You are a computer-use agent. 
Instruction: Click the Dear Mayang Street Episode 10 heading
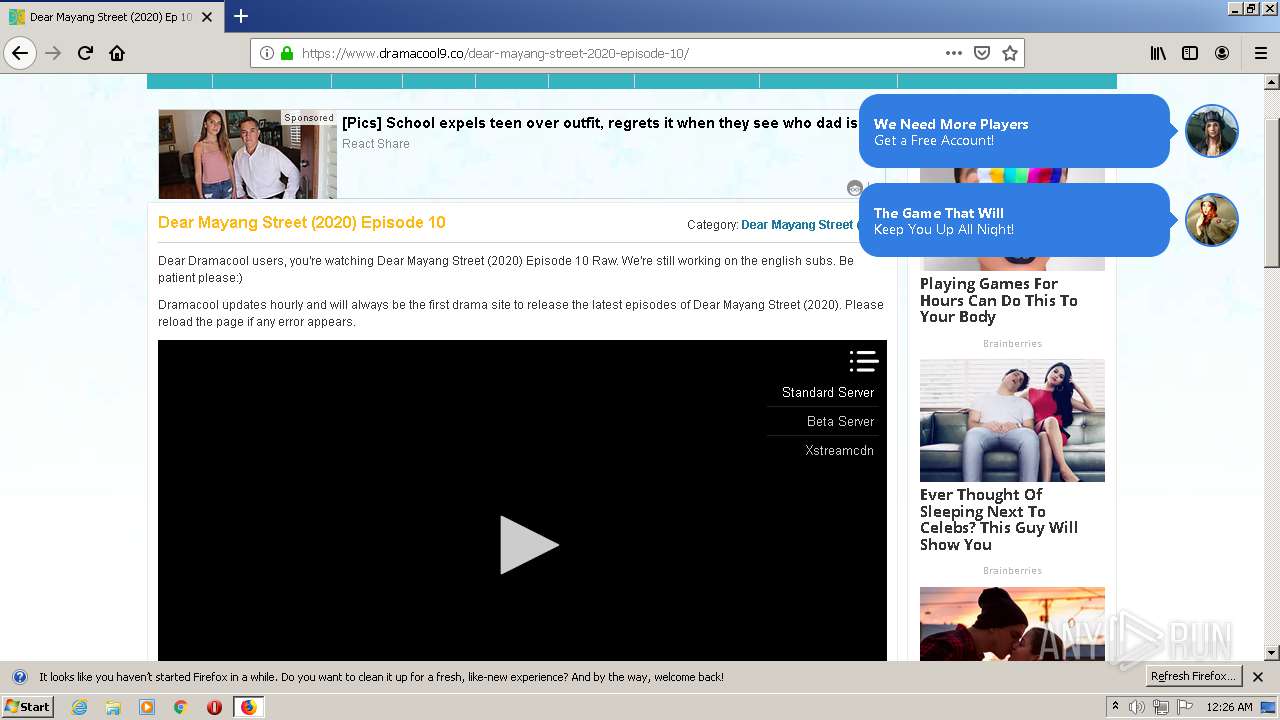302,223
